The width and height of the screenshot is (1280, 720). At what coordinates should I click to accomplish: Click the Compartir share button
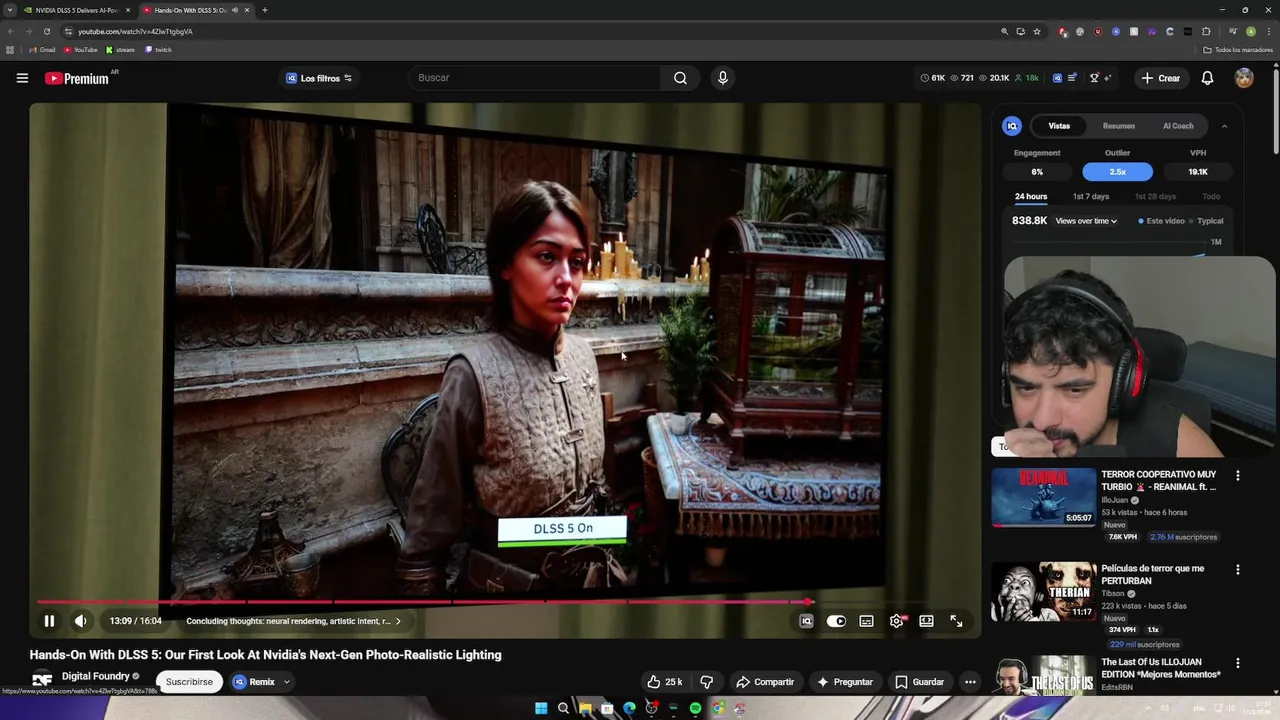[x=765, y=682]
